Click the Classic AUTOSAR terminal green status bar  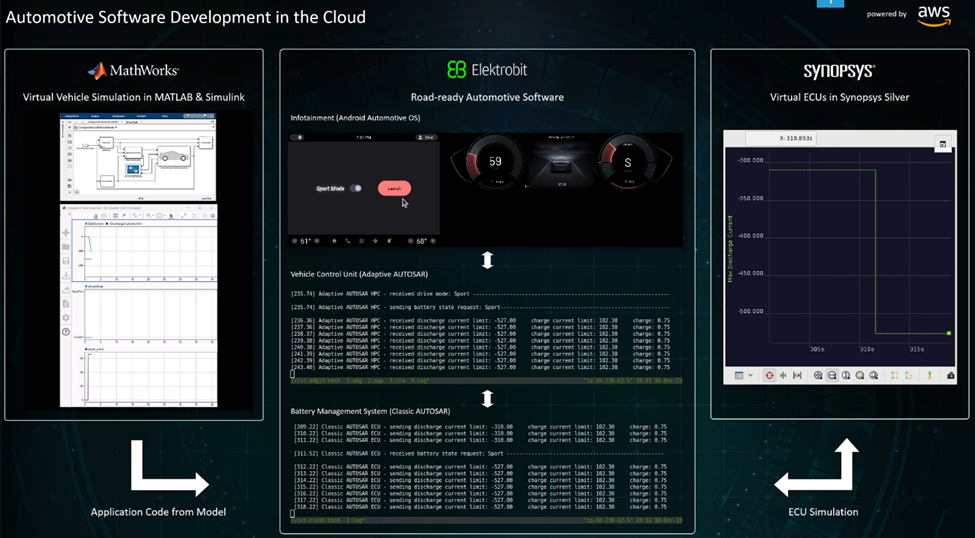pos(486,520)
